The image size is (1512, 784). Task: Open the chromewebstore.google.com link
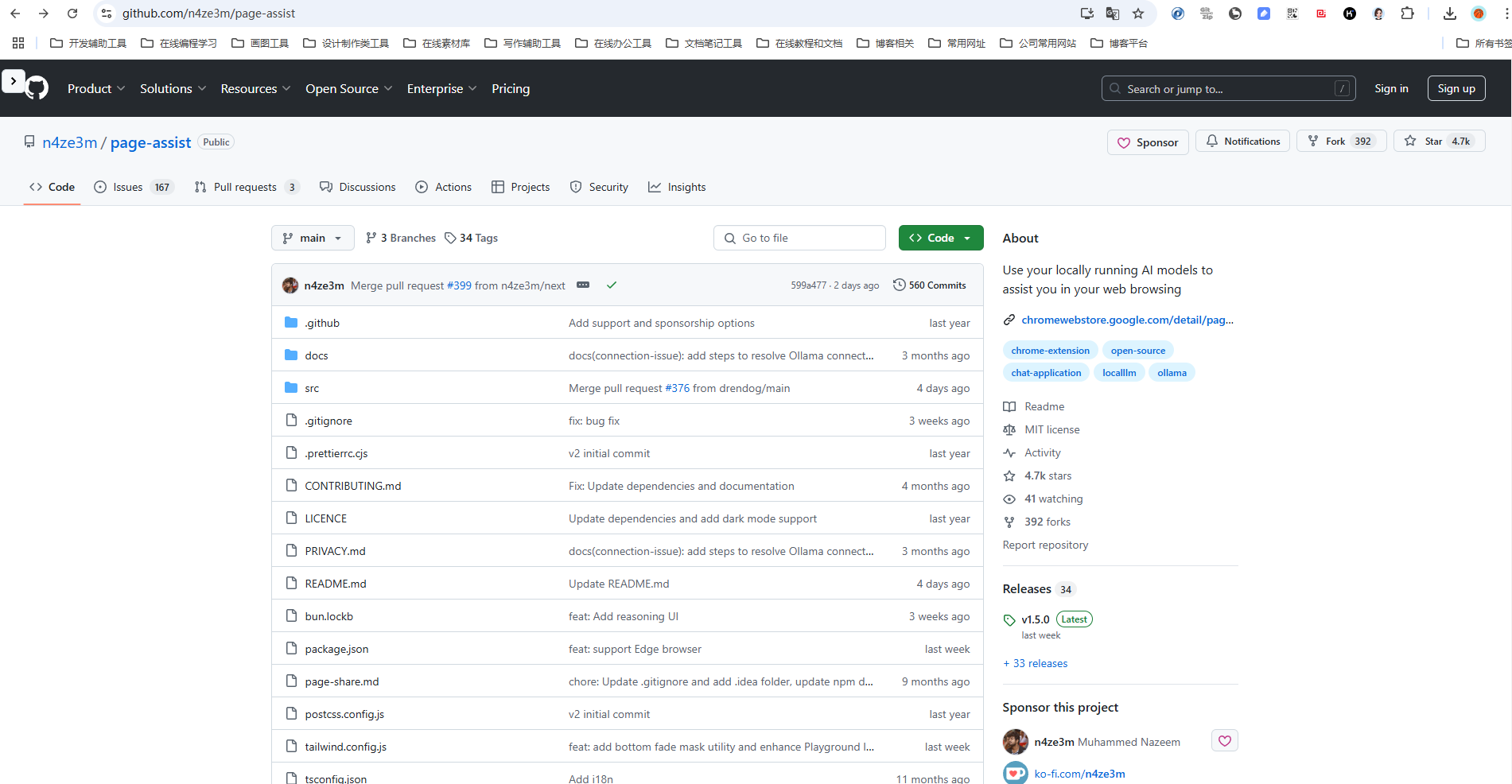1127,320
